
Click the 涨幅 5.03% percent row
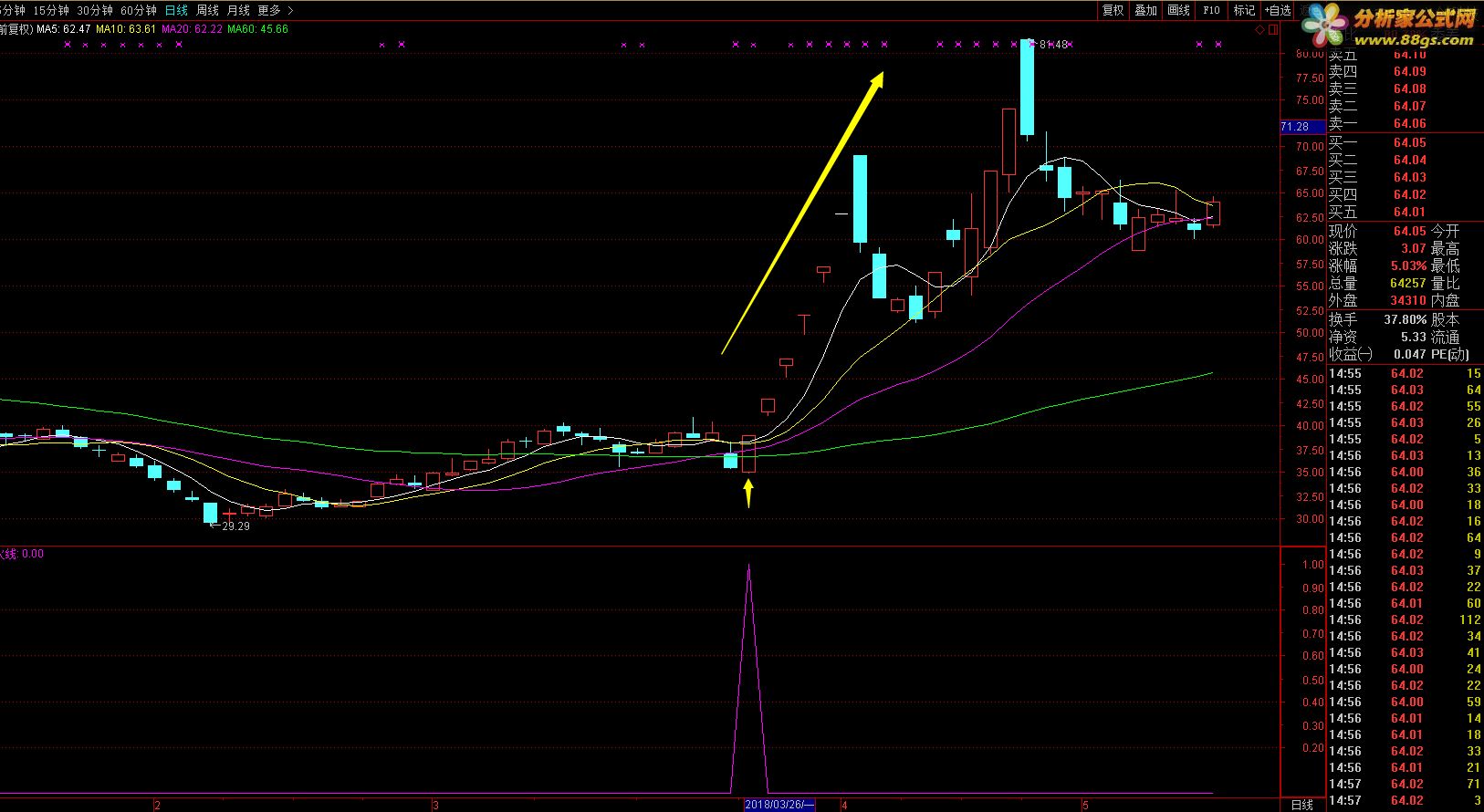coord(1378,265)
